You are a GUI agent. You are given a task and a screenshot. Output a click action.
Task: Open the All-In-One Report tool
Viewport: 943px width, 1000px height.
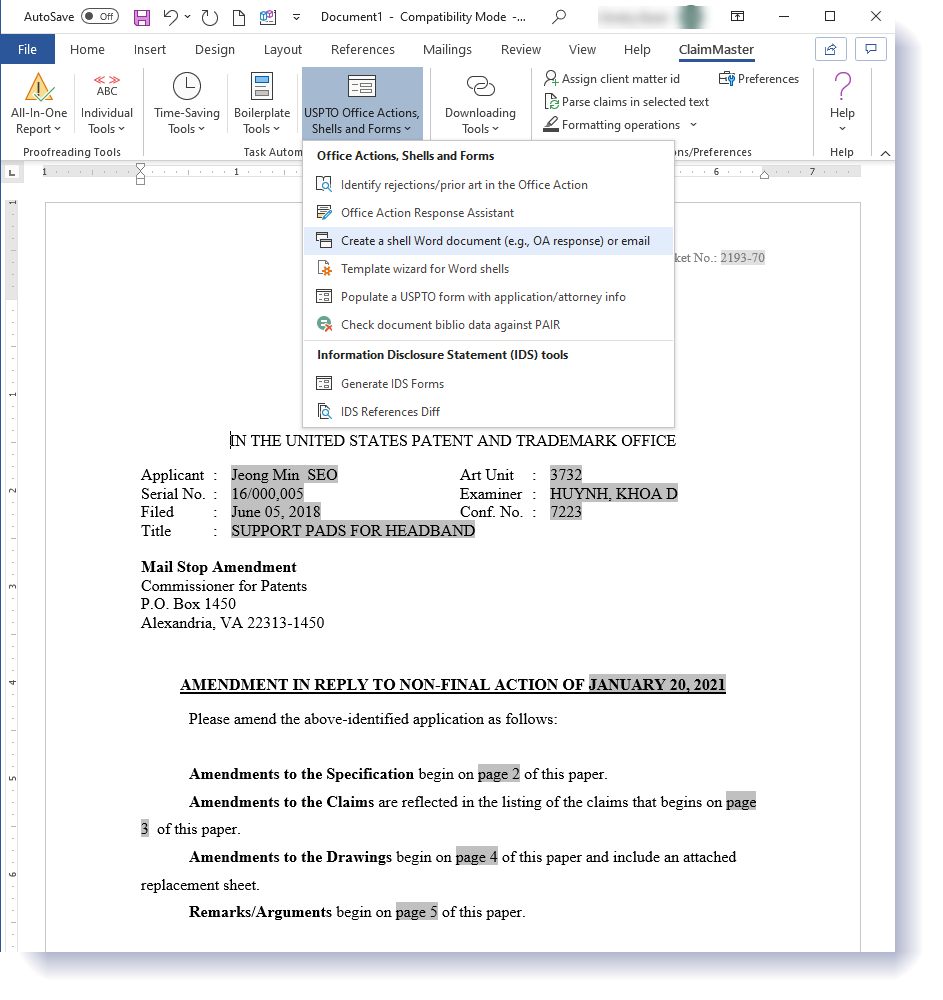39,105
